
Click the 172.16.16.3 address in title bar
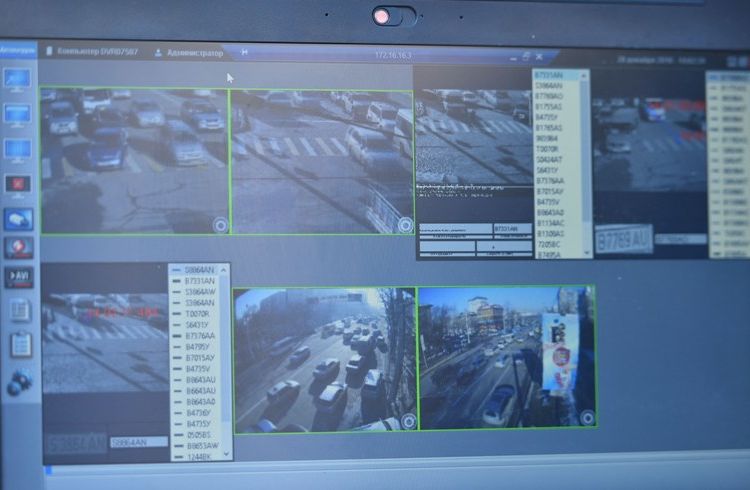pyautogui.click(x=393, y=55)
